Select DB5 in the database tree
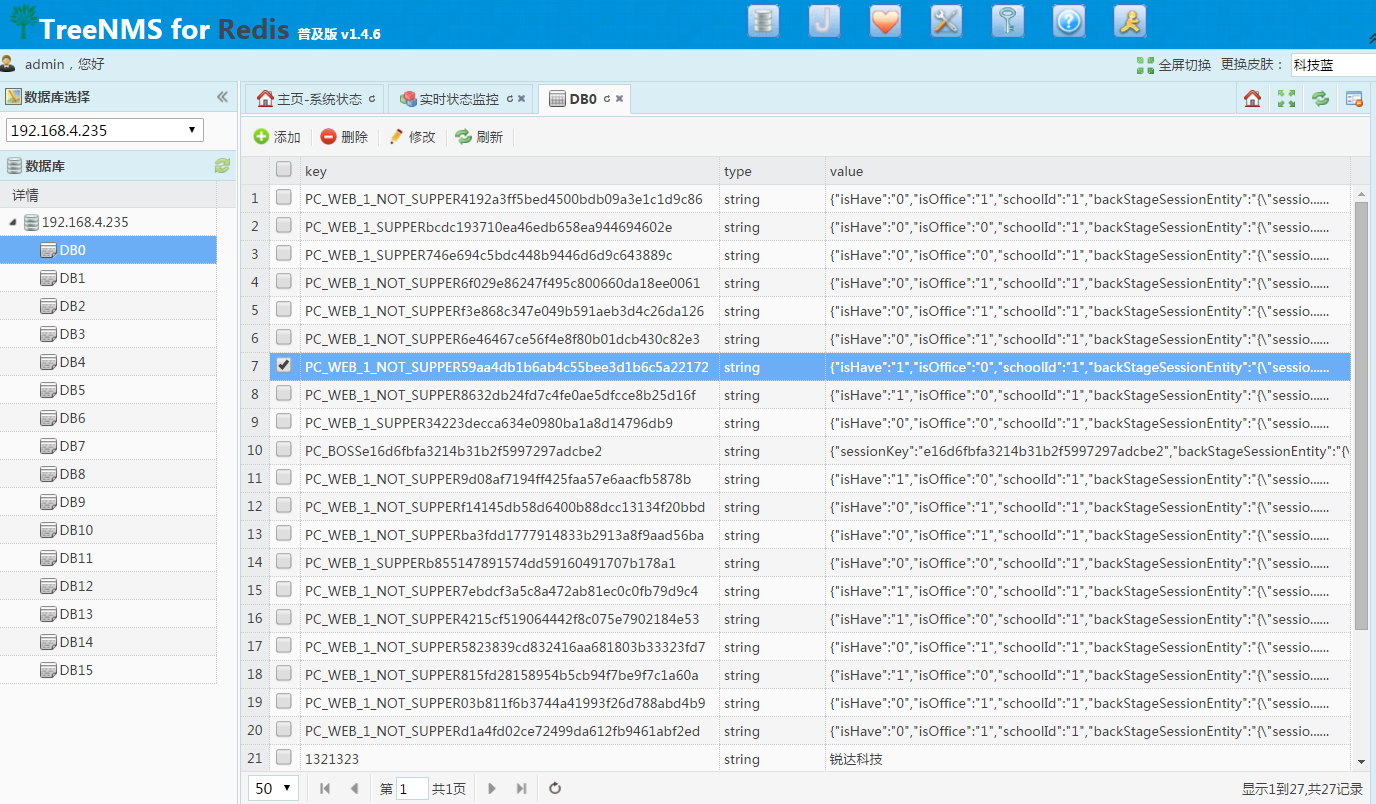The height and width of the screenshot is (804, 1376). [72, 390]
